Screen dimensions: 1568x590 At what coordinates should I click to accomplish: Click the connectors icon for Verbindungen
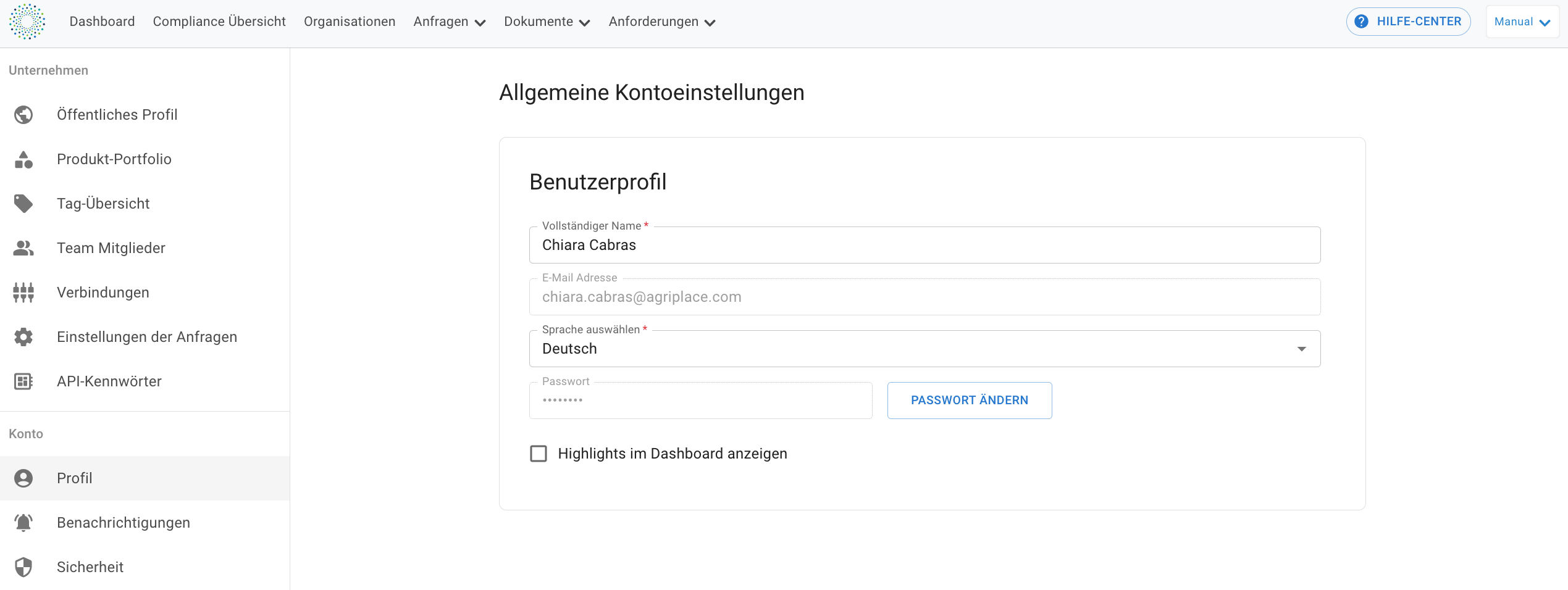23,293
